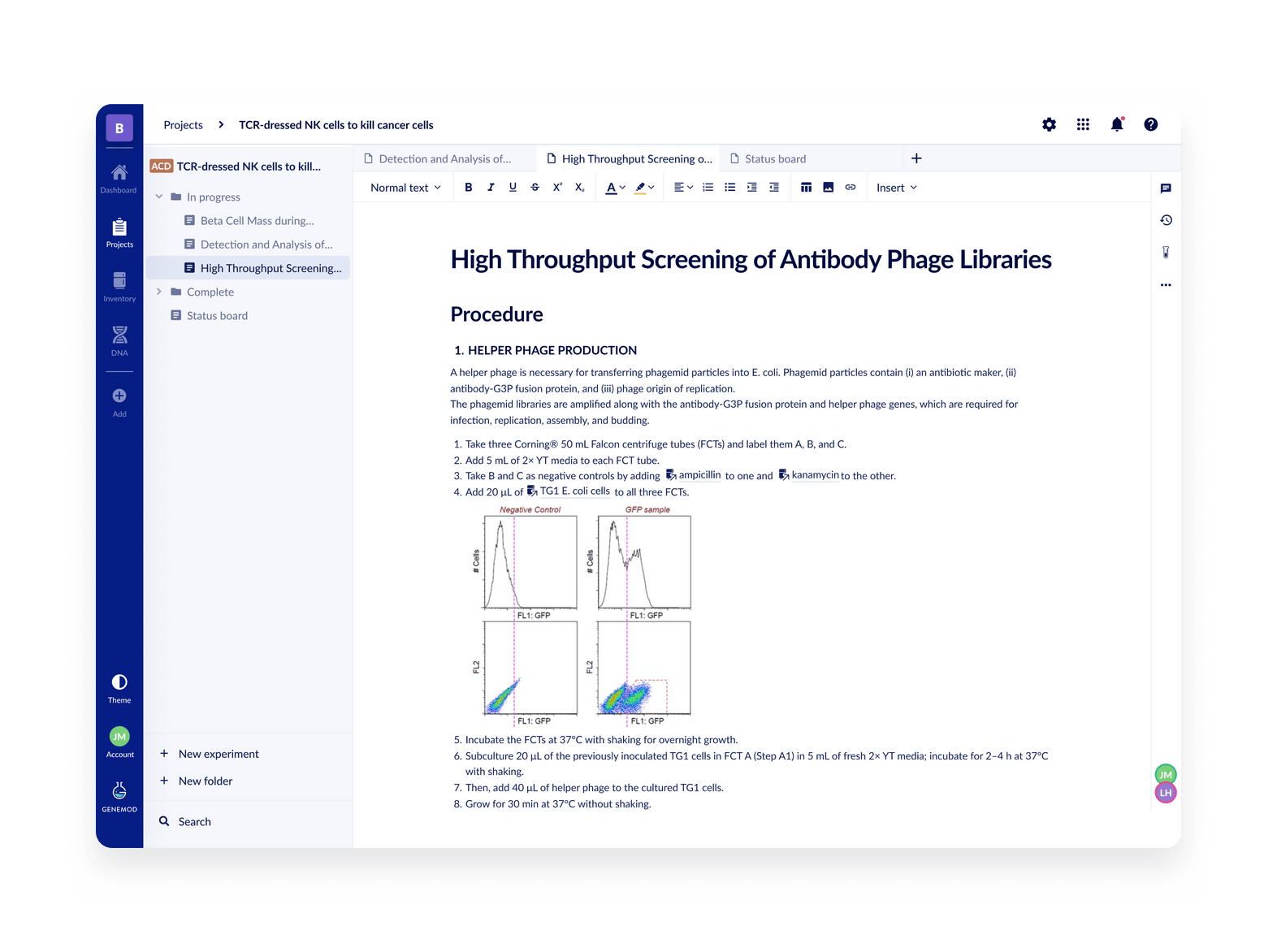Open notifications bell
This screenshot has width=1277, height=952.
pos(1117,124)
